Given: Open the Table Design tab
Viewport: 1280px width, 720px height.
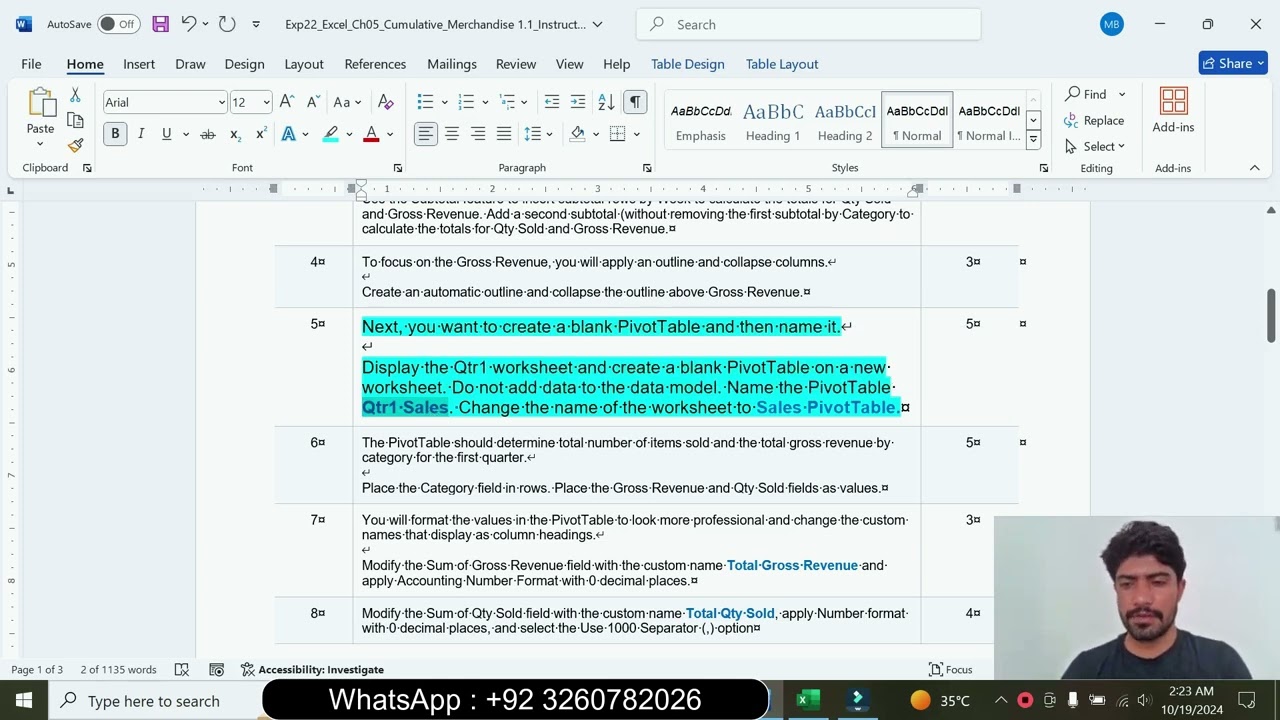Looking at the screenshot, I should (688, 64).
